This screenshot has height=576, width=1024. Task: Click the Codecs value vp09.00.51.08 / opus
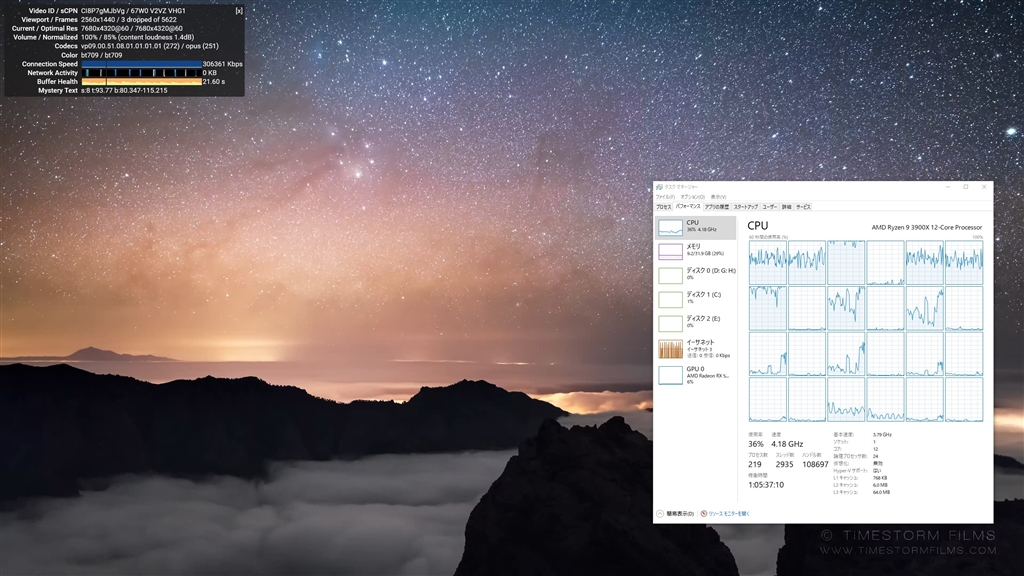150,46
